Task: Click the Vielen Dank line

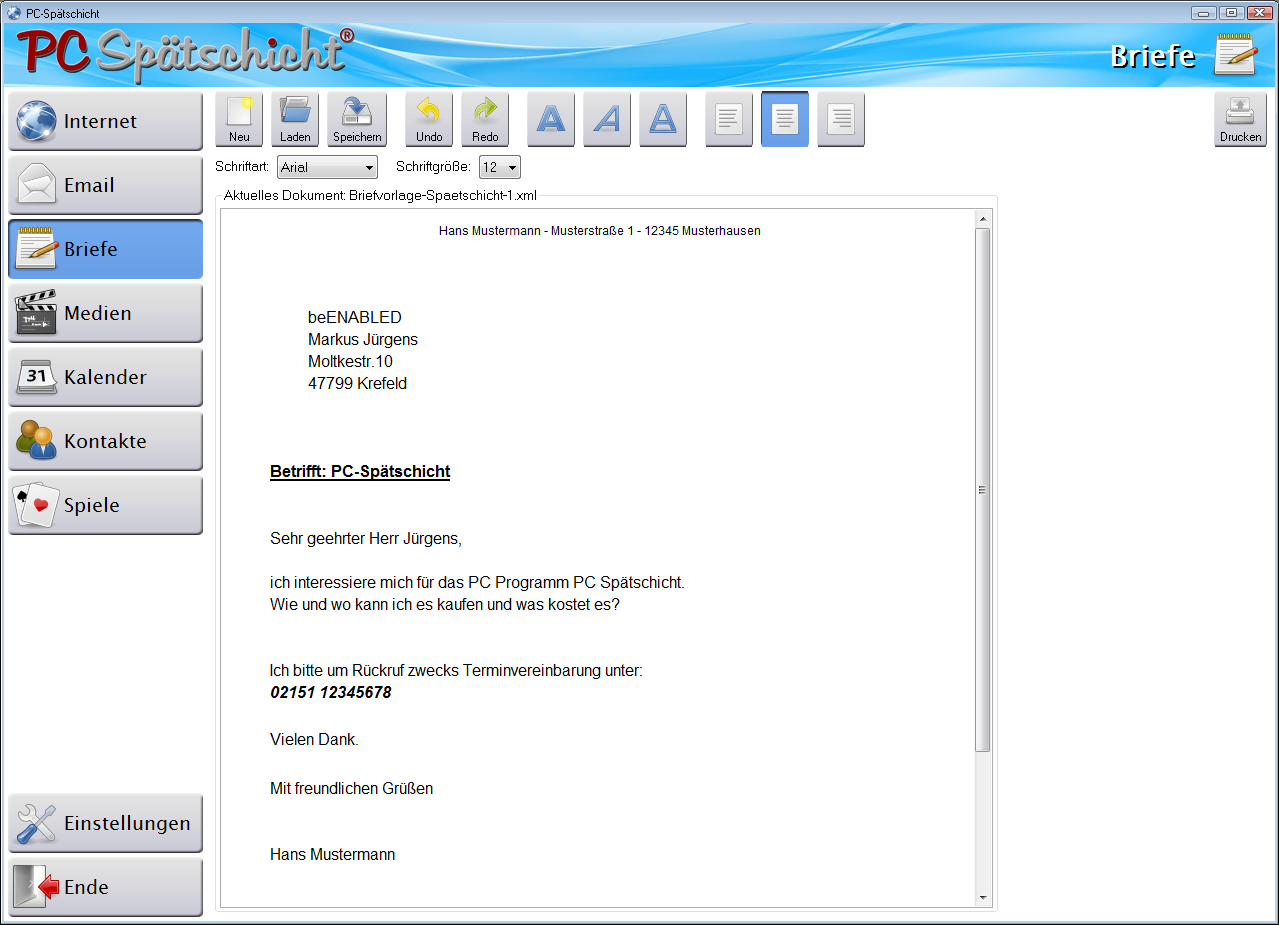Action: (x=314, y=741)
